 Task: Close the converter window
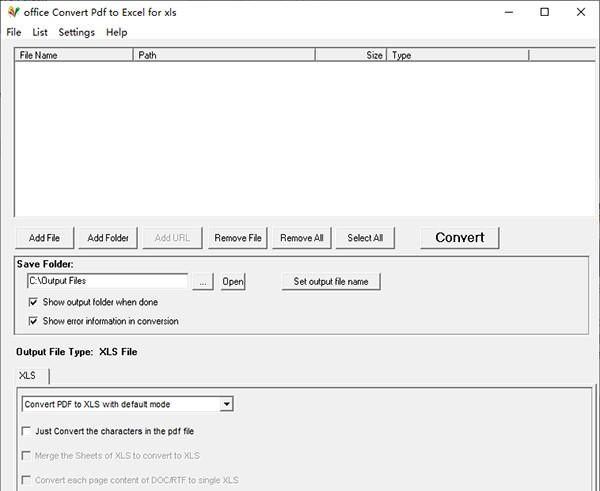[x=581, y=12]
